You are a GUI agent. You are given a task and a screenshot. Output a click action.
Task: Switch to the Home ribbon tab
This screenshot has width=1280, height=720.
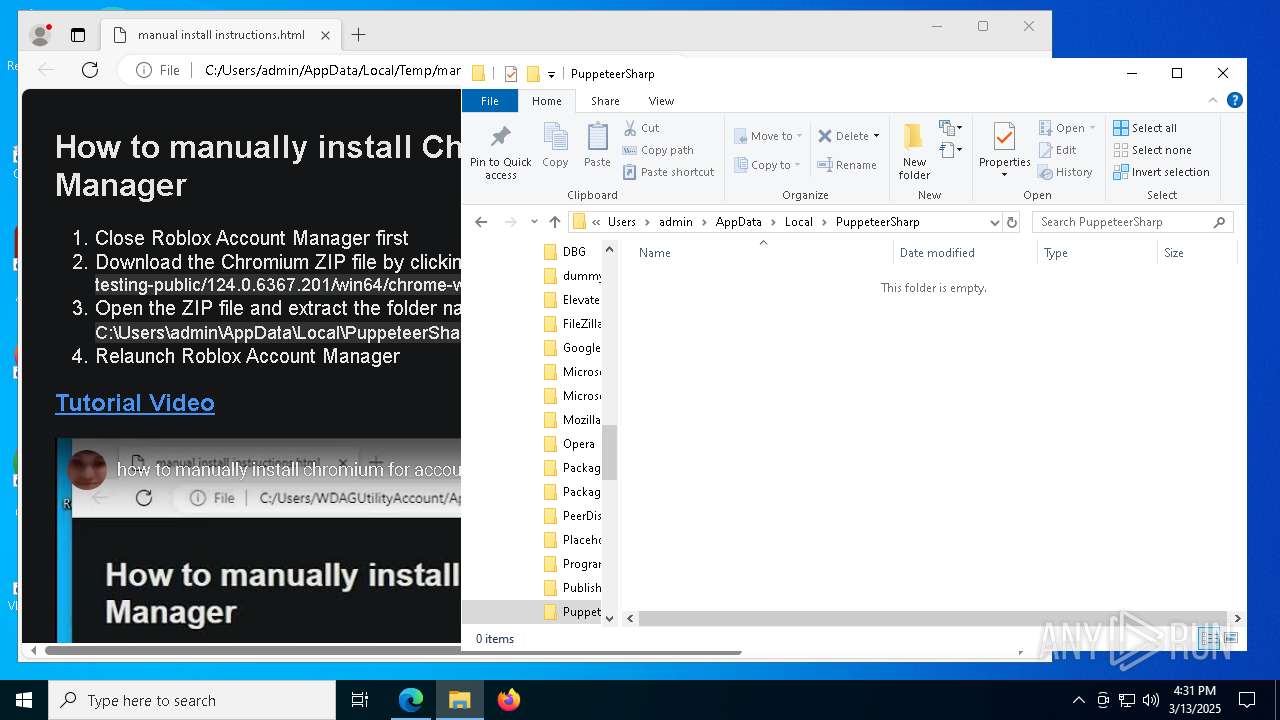(x=547, y=101)
